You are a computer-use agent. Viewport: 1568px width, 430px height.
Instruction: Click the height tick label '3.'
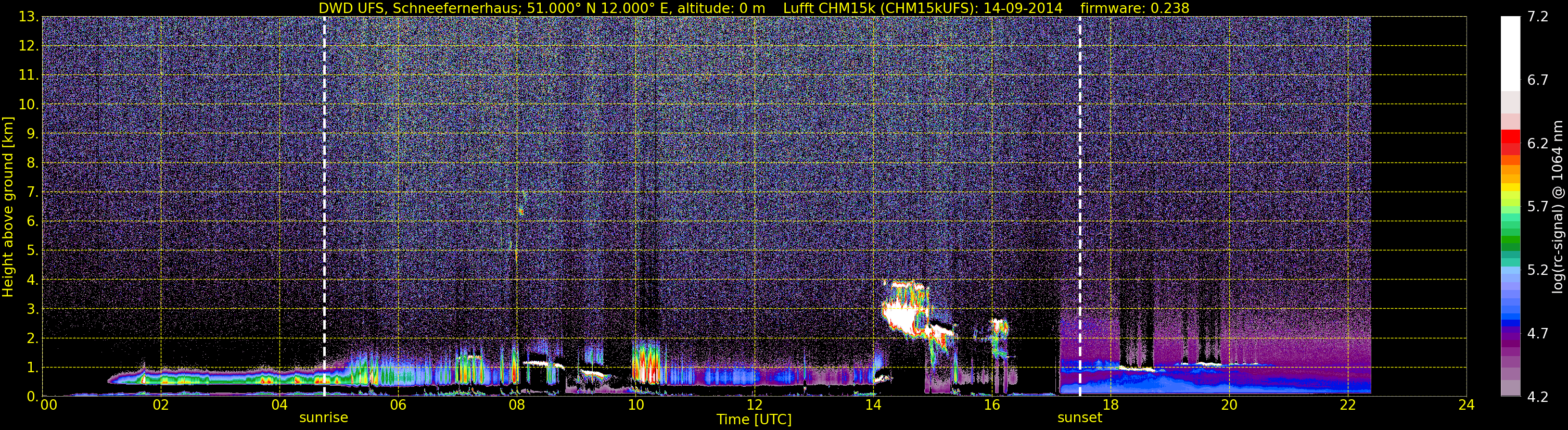(33, 309)
